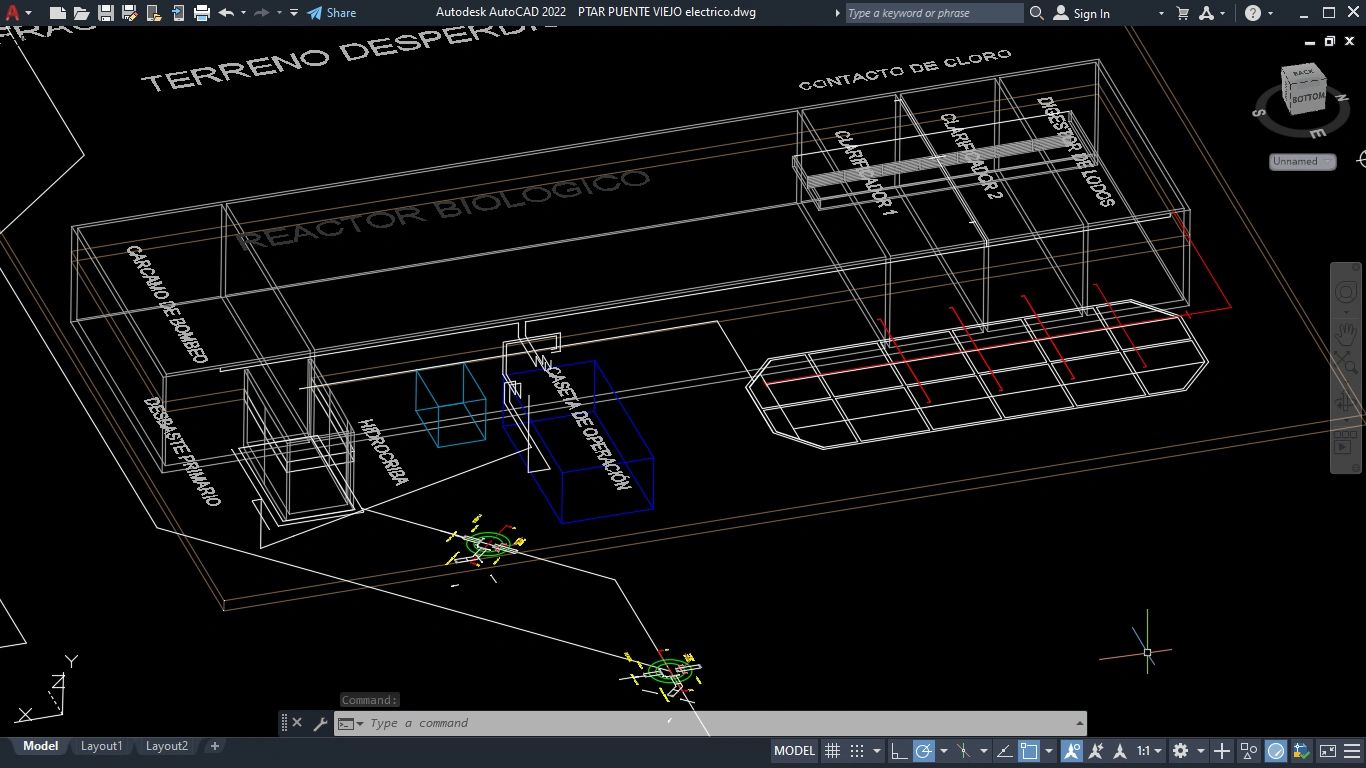1366x768 pixels.
Task: Click the Undo arrow in toolbar
Action: (226, 13)
